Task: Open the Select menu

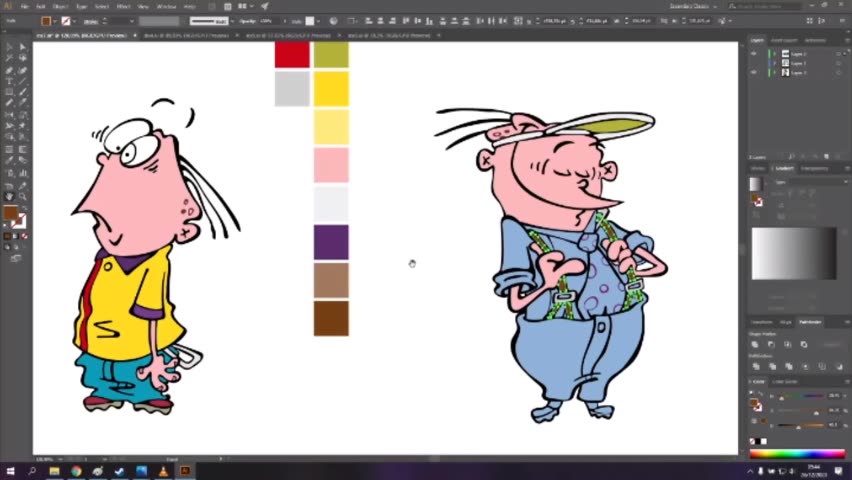Action: pyautogui.click(x=102, y=7)
